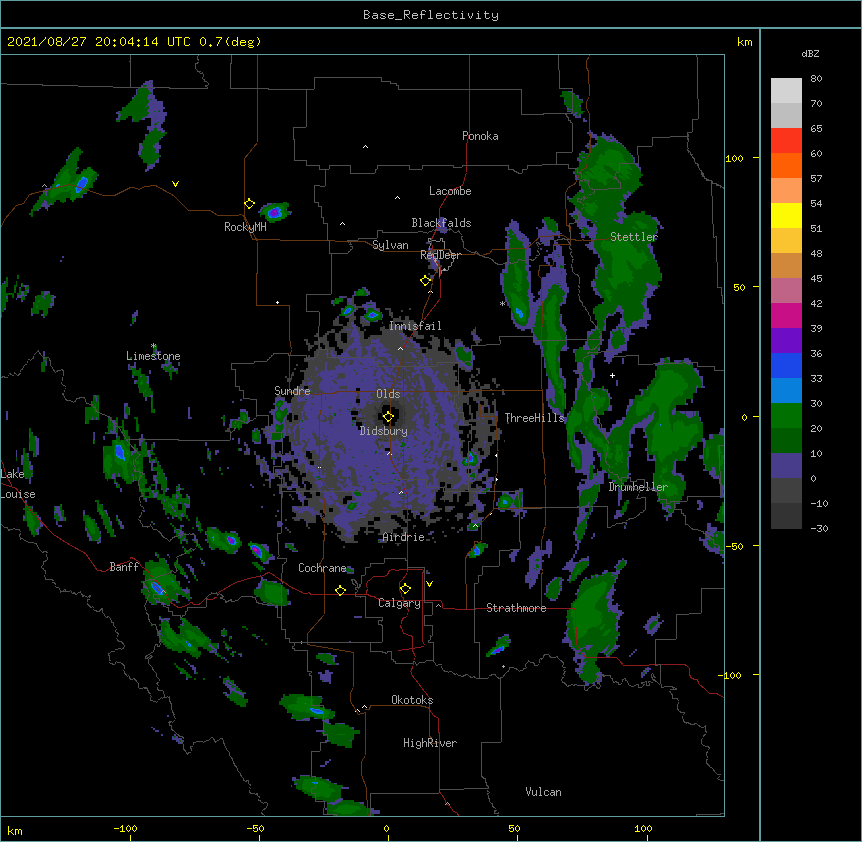Click the Vulcan label

(x=543, y=792)
